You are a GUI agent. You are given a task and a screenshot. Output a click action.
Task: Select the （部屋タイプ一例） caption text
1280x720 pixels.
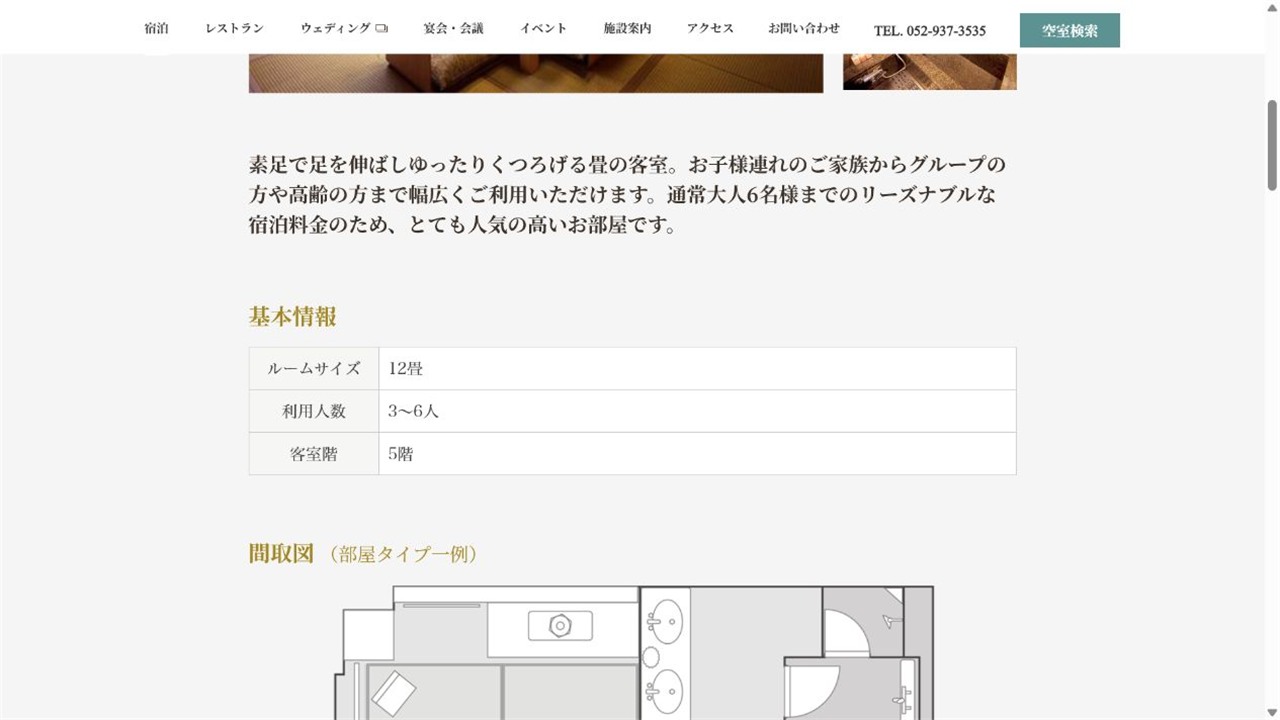[x=402, y=554]
